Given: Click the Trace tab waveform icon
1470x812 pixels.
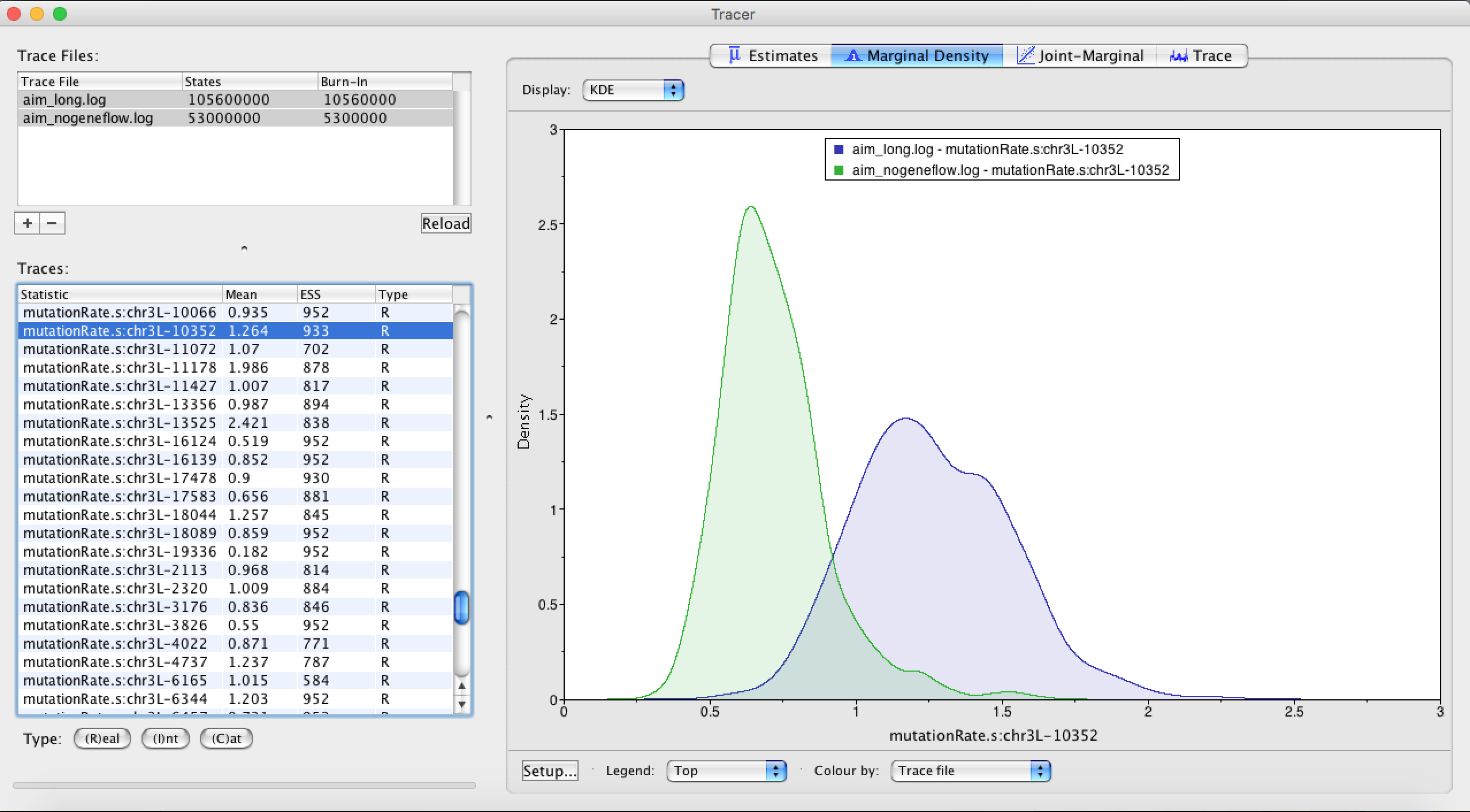Looking at the screenshot, I should [x=1178, y=56].
